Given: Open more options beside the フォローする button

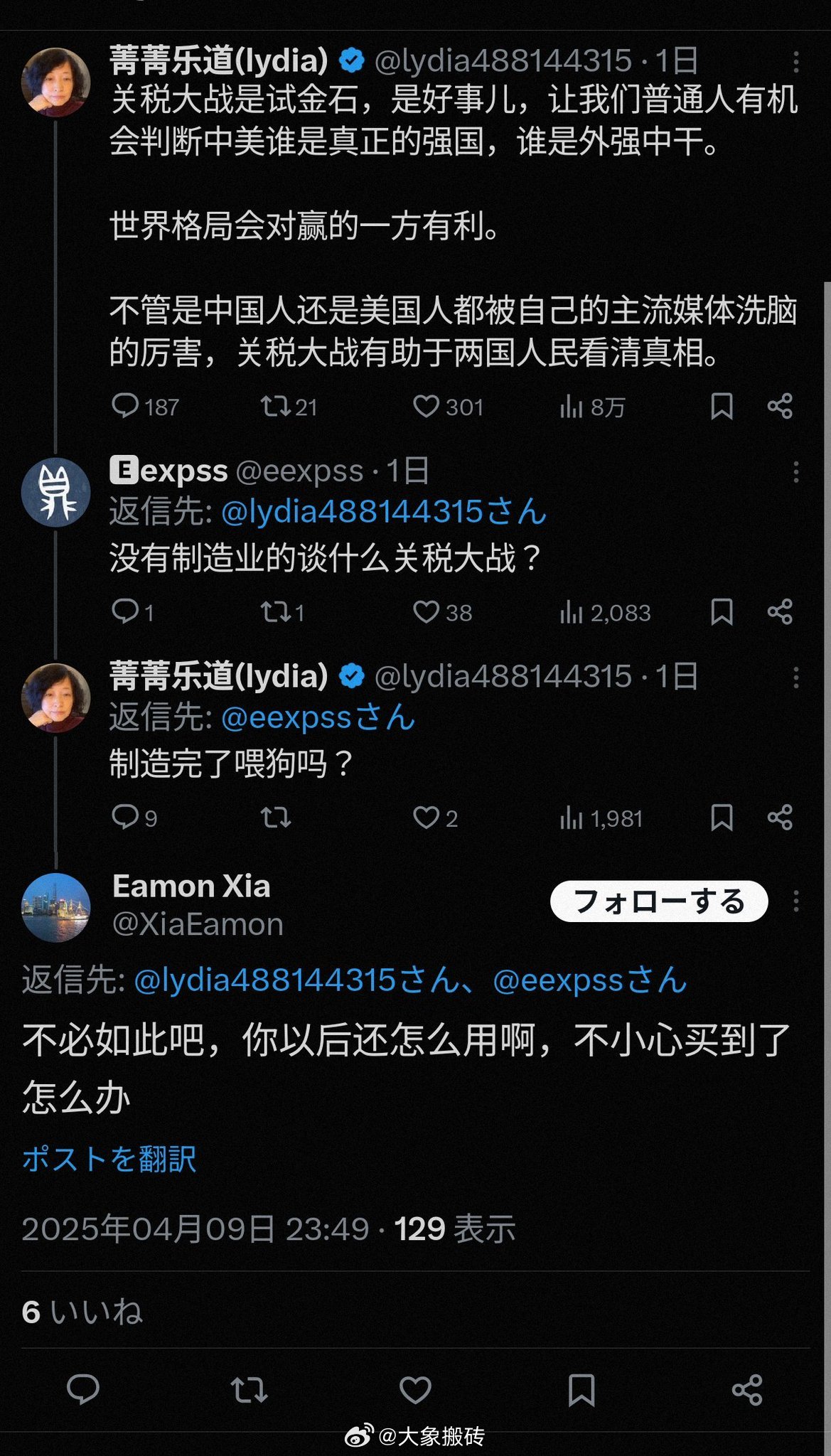Looking at the screenshot, I should pyautogui.click(x=796, y=901).
